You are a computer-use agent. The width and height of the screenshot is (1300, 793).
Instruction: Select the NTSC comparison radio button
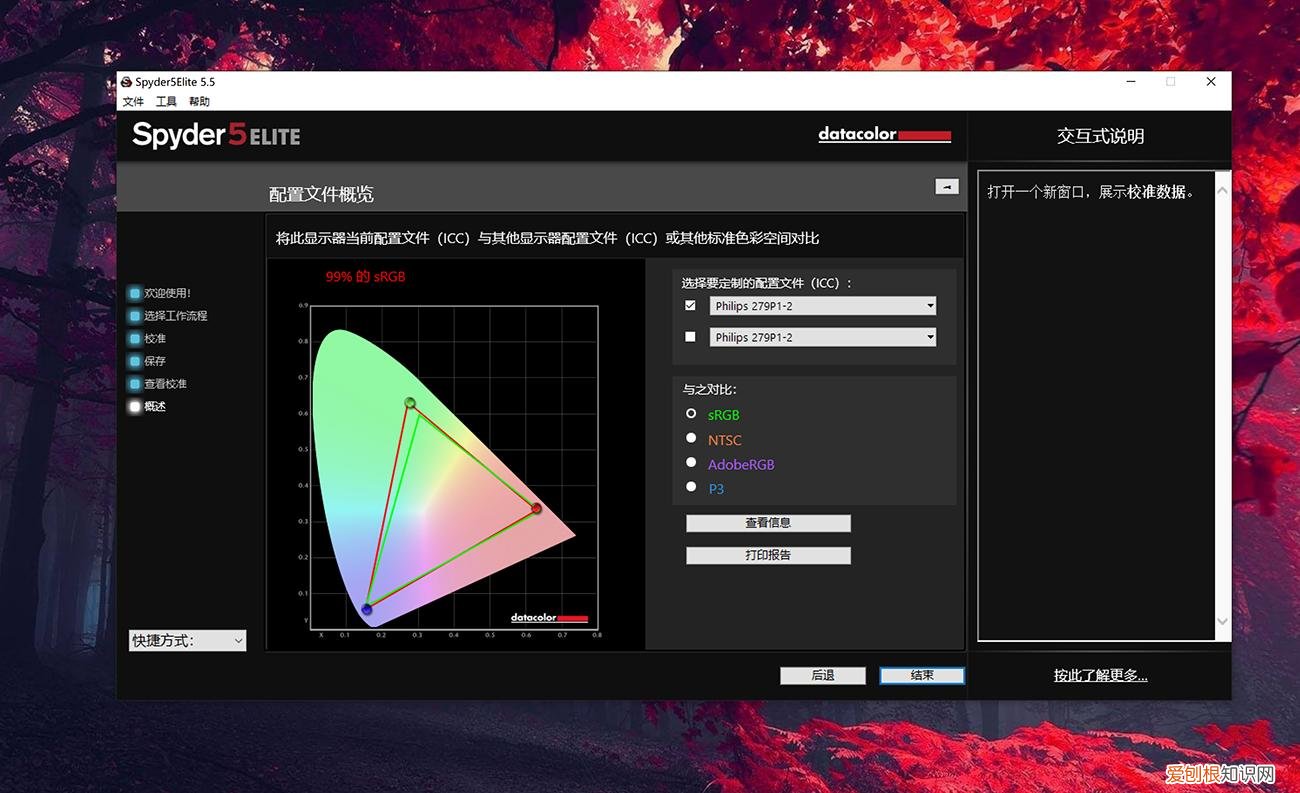click(691, 438)
